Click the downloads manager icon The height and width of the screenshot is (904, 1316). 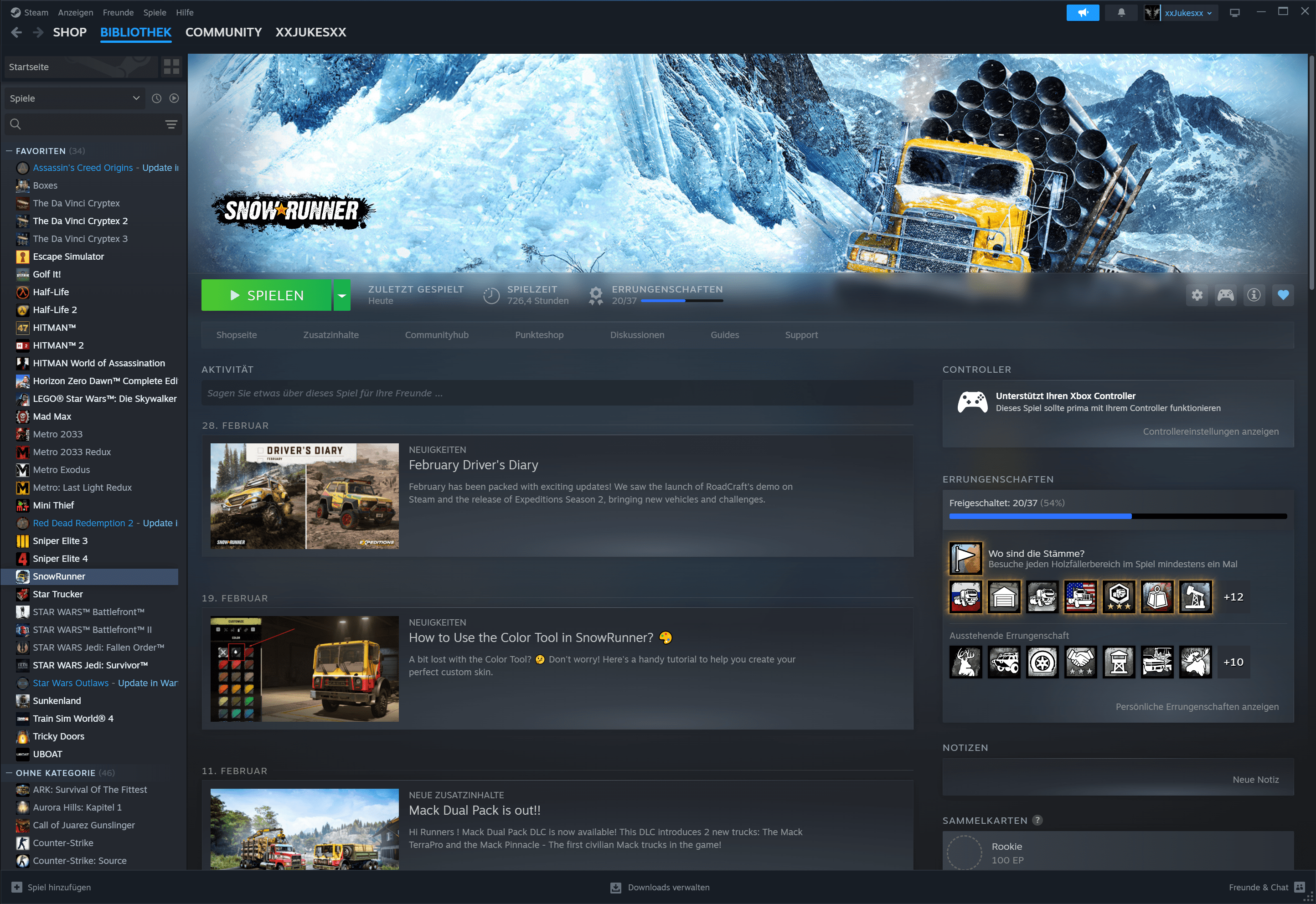click(616, 888)
